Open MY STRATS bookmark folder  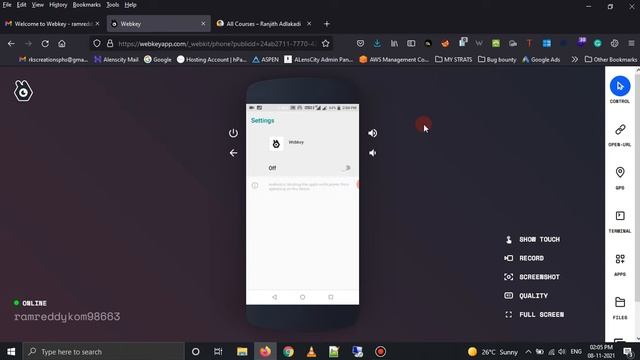(x=453, y=59)
